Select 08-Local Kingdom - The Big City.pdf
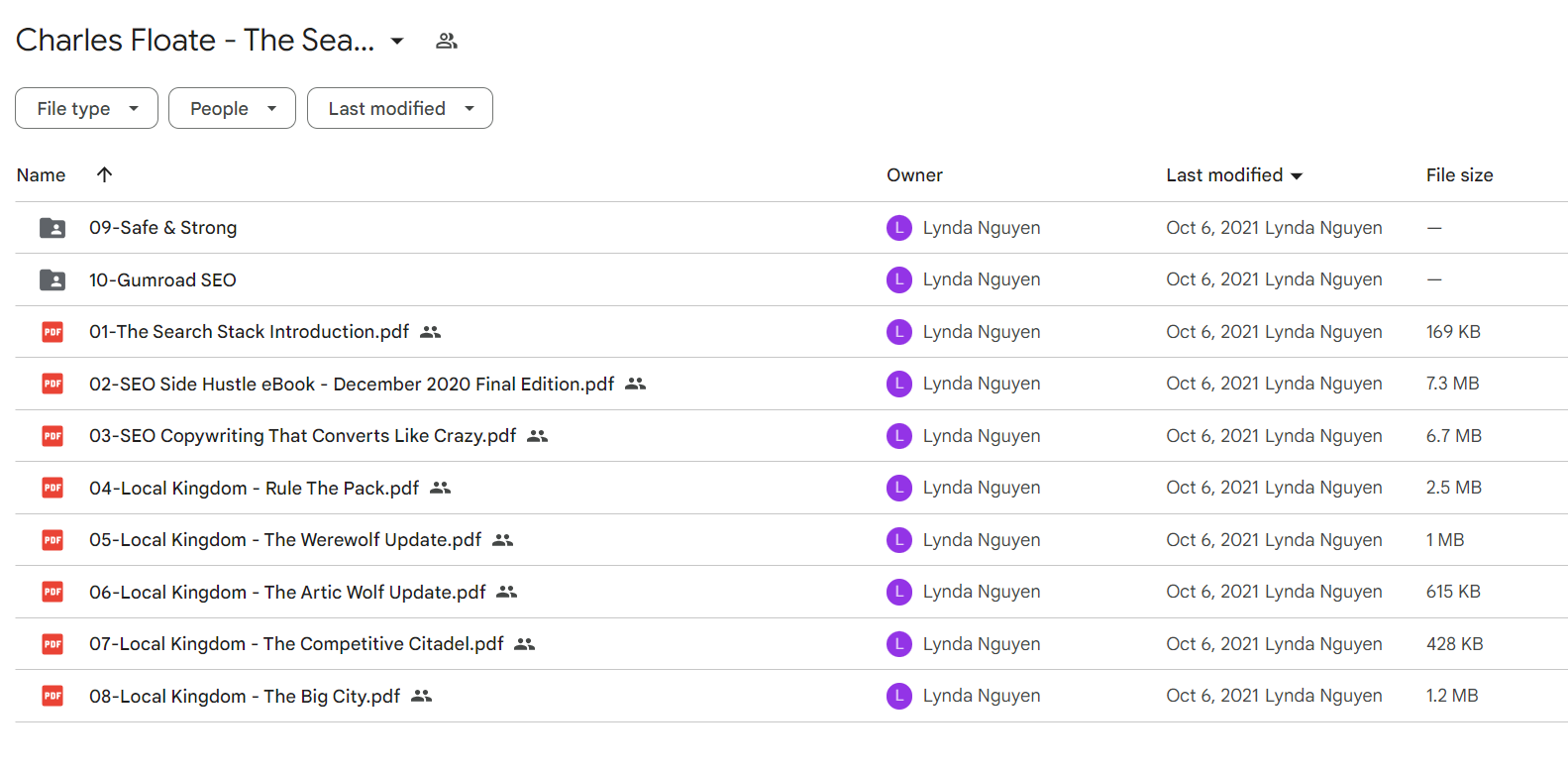The image size is (1568, 774). click(x=245, y=696)
